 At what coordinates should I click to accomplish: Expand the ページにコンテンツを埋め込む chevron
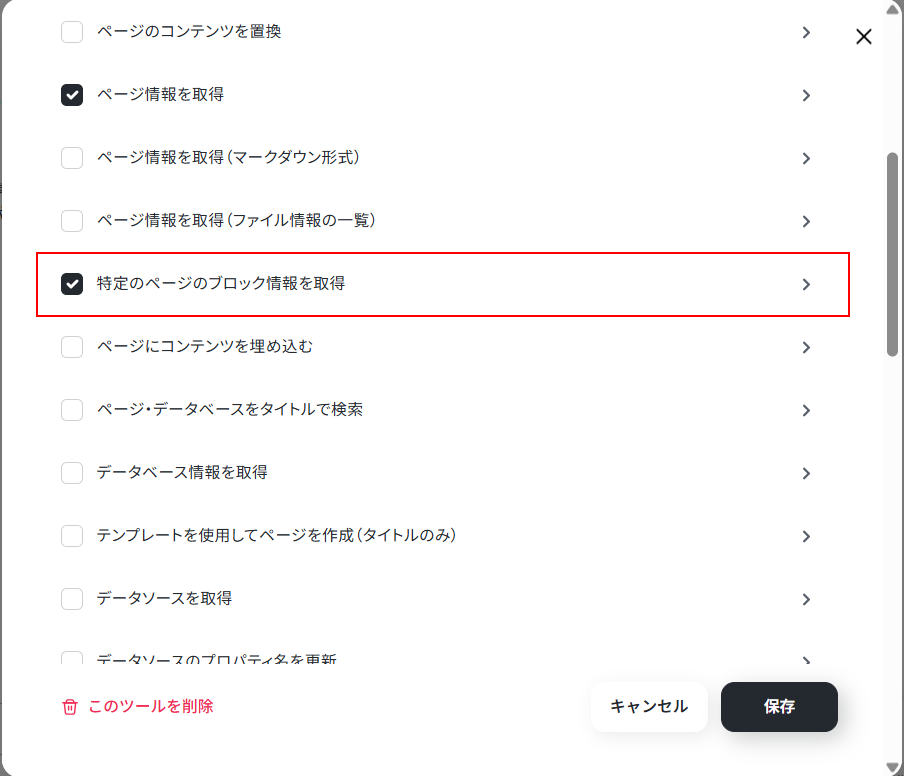click(x=806, y=347)
